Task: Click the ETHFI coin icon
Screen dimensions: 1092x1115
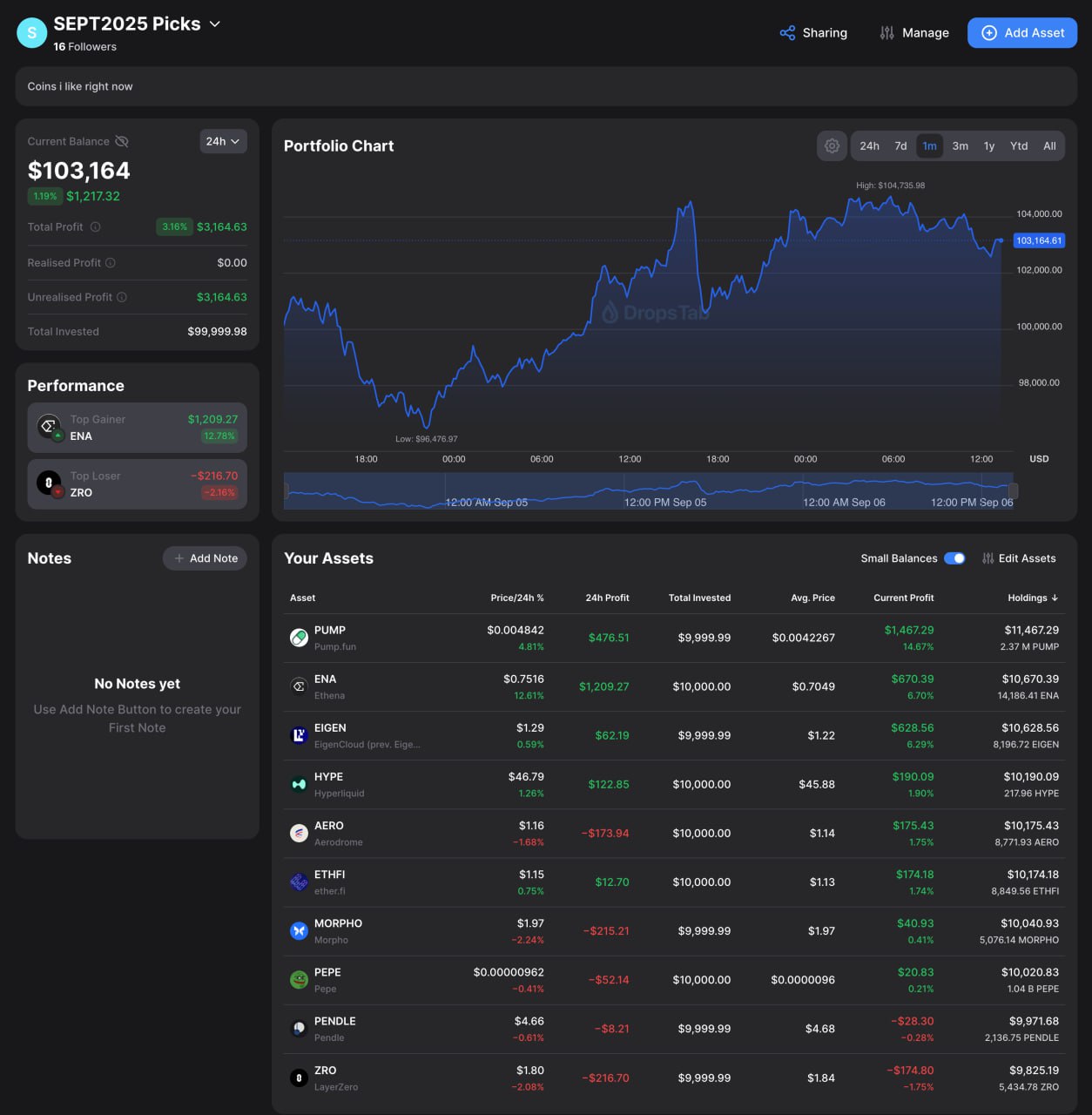Action: [x=299, y=882]
